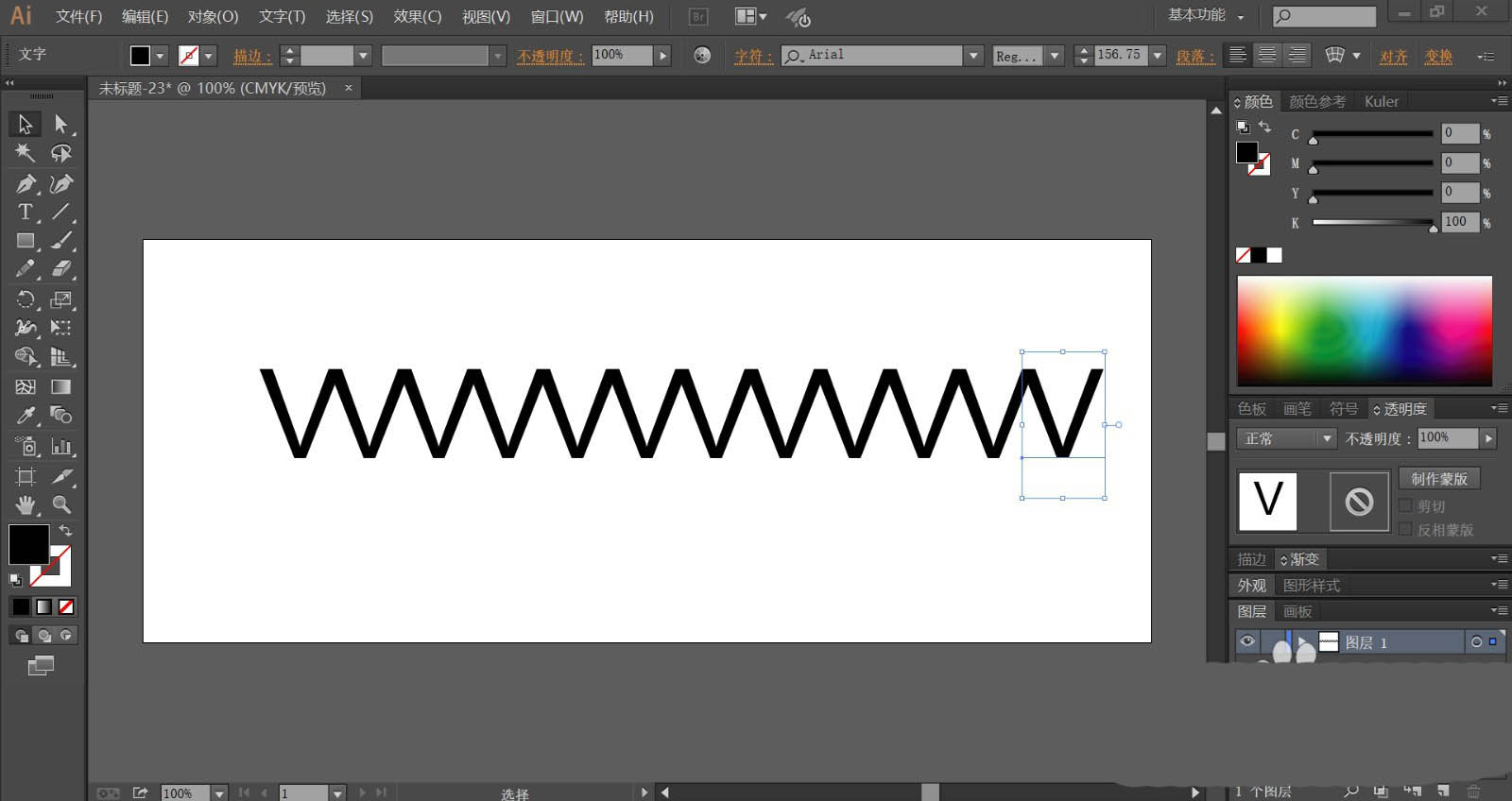Click the Change Screen Mode icon
The height and width of the screenshot is (801, 1512).
(41, 666)
